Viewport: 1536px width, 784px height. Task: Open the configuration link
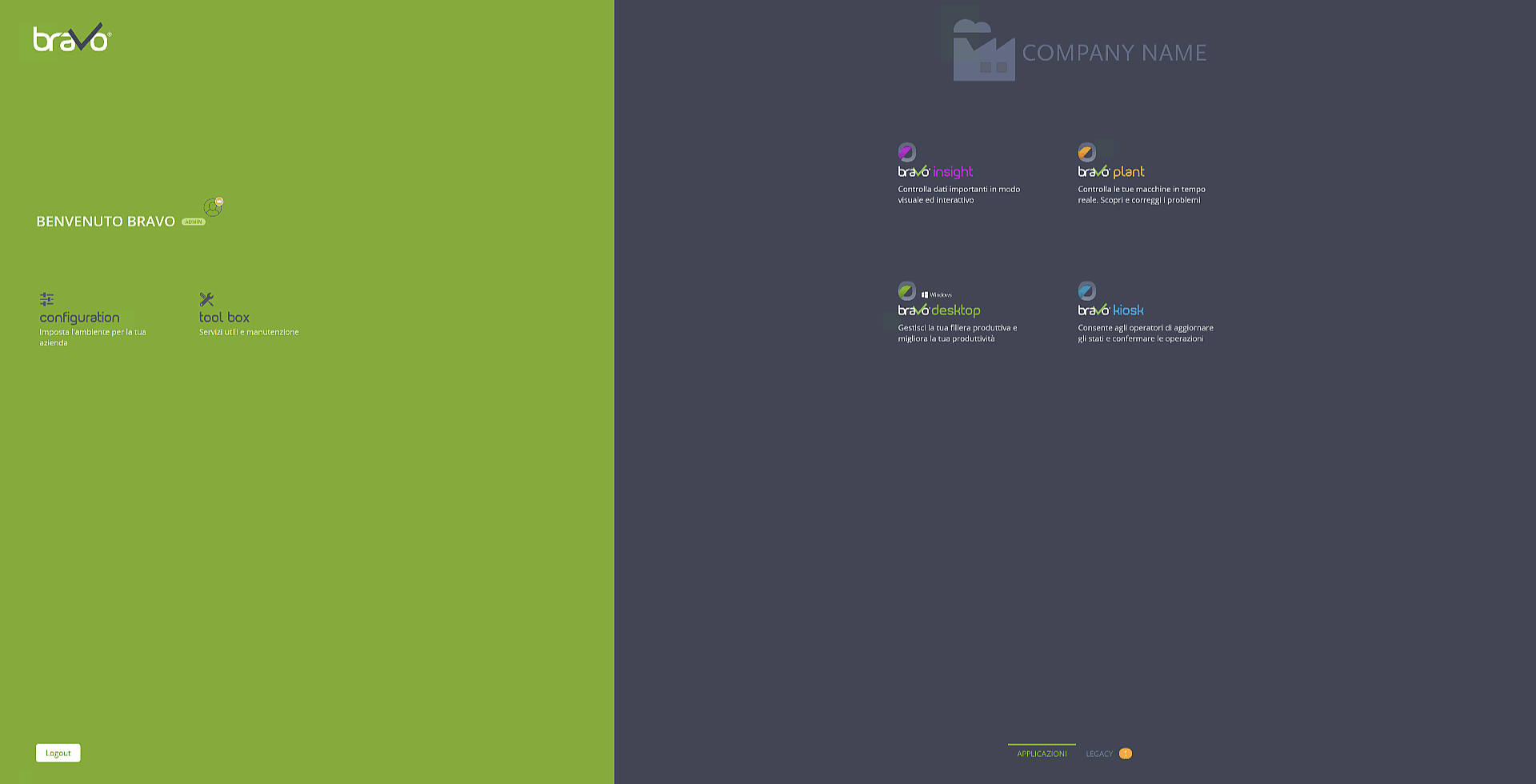click(79, 318)
